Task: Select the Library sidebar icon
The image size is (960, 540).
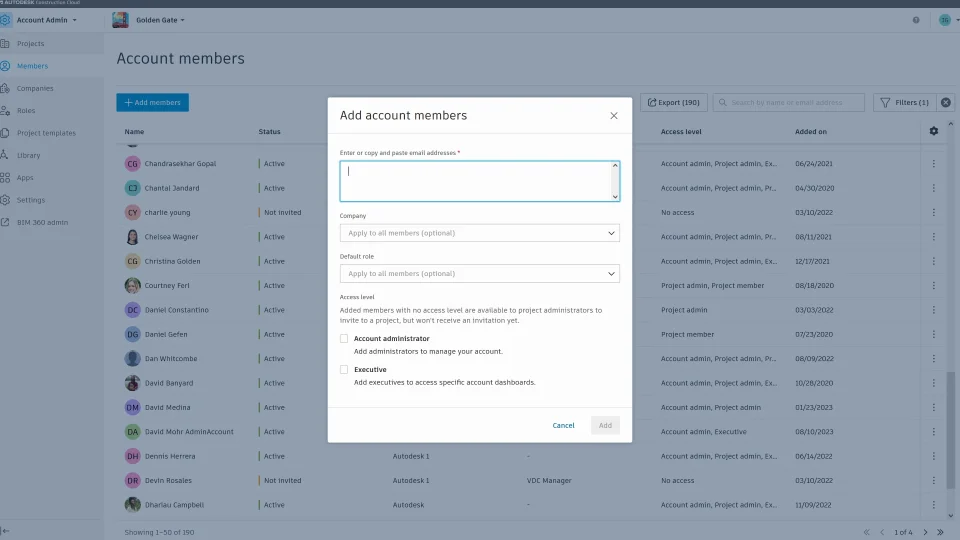Action: (x=6, y=155)
